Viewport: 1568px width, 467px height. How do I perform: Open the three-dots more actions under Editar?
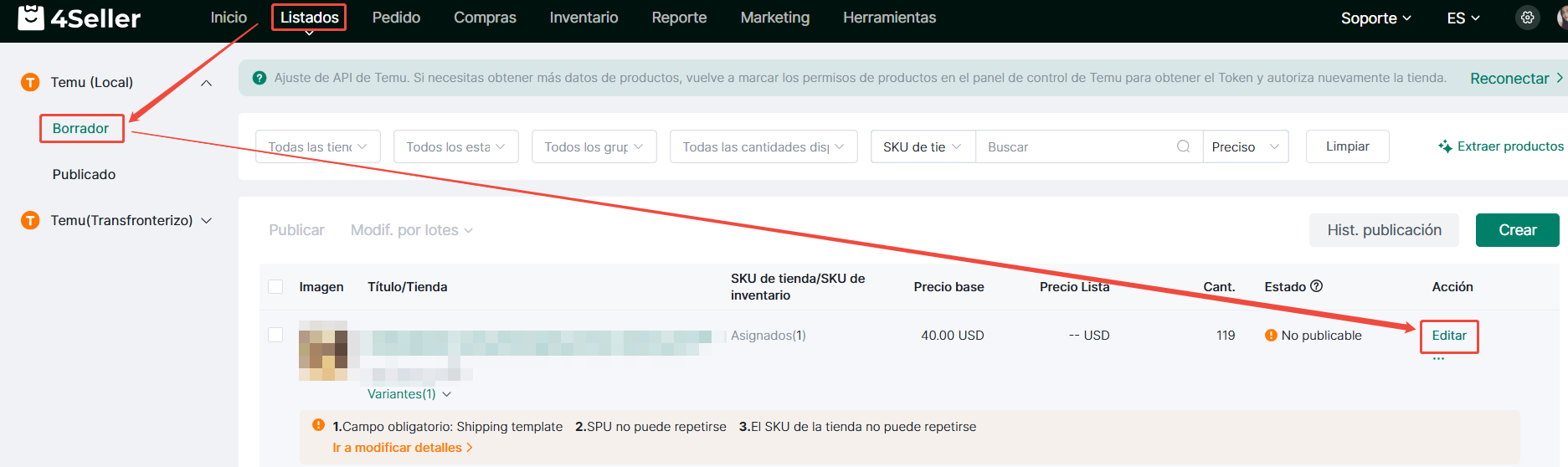coord(1438,358)
